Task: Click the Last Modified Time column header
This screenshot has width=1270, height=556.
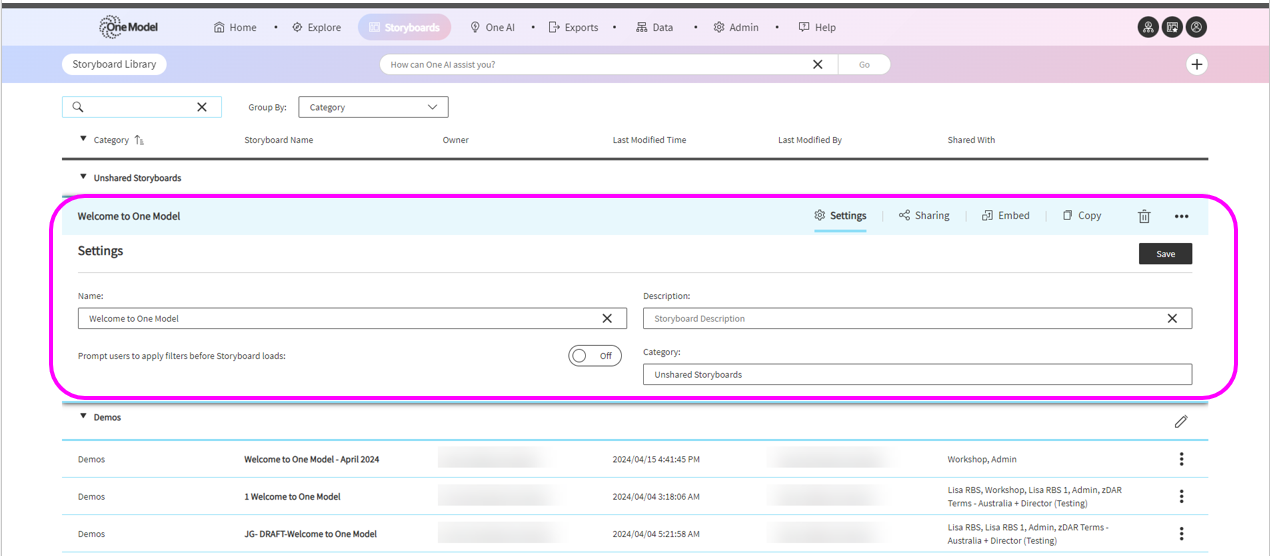Action: (x=649, y=140)
